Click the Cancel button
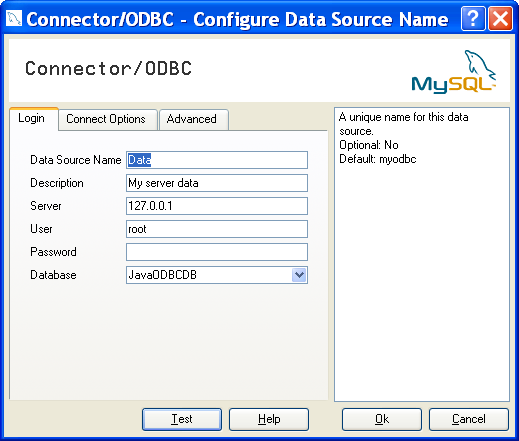This screenshot has height=441, width=519. (x=469, y=419)
